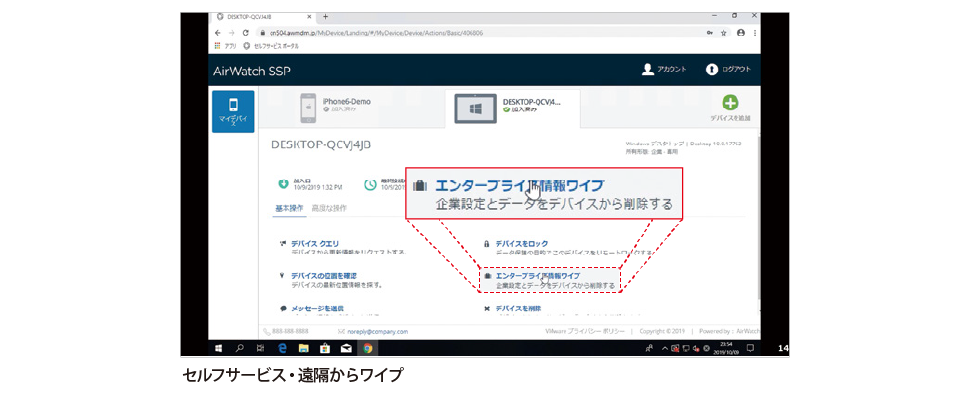
Task: Open File Explorer from taskbar
Action: [303, 348]
